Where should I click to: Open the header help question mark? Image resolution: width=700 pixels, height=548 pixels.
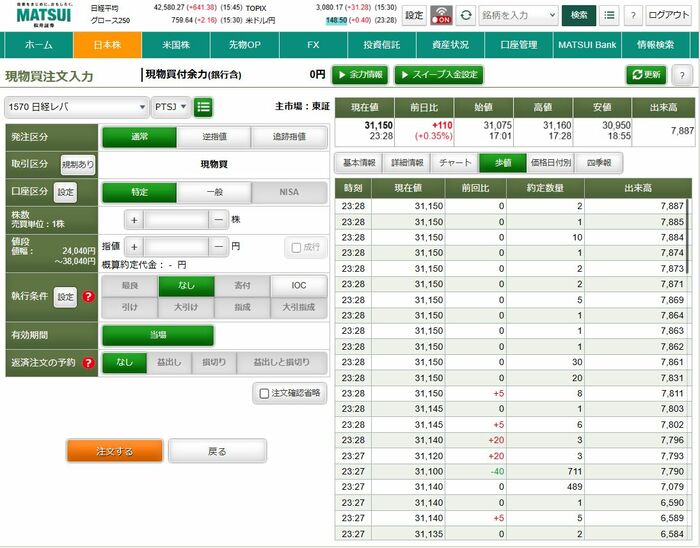[633, 15]
